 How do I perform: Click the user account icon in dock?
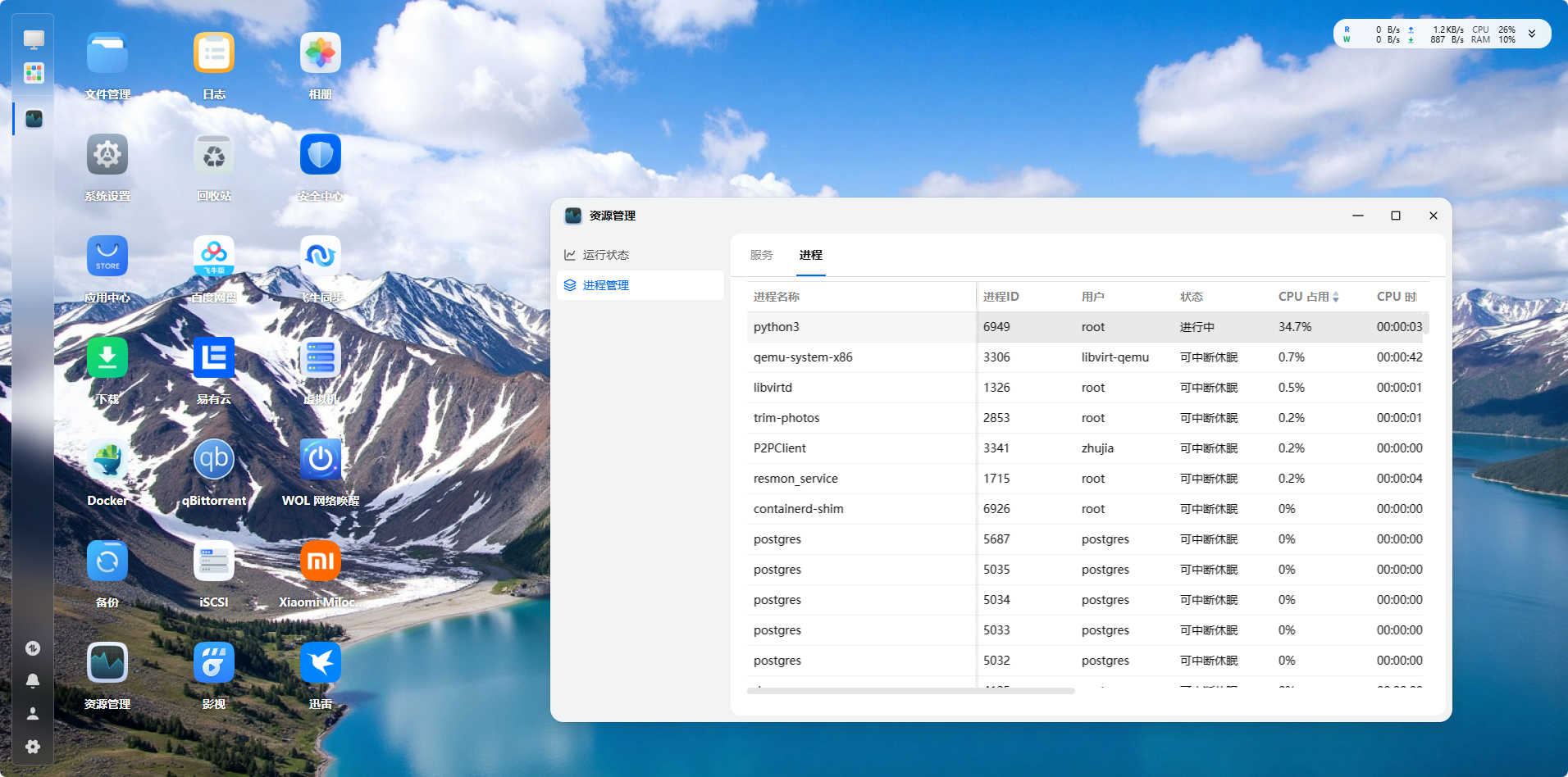(33, 713)
